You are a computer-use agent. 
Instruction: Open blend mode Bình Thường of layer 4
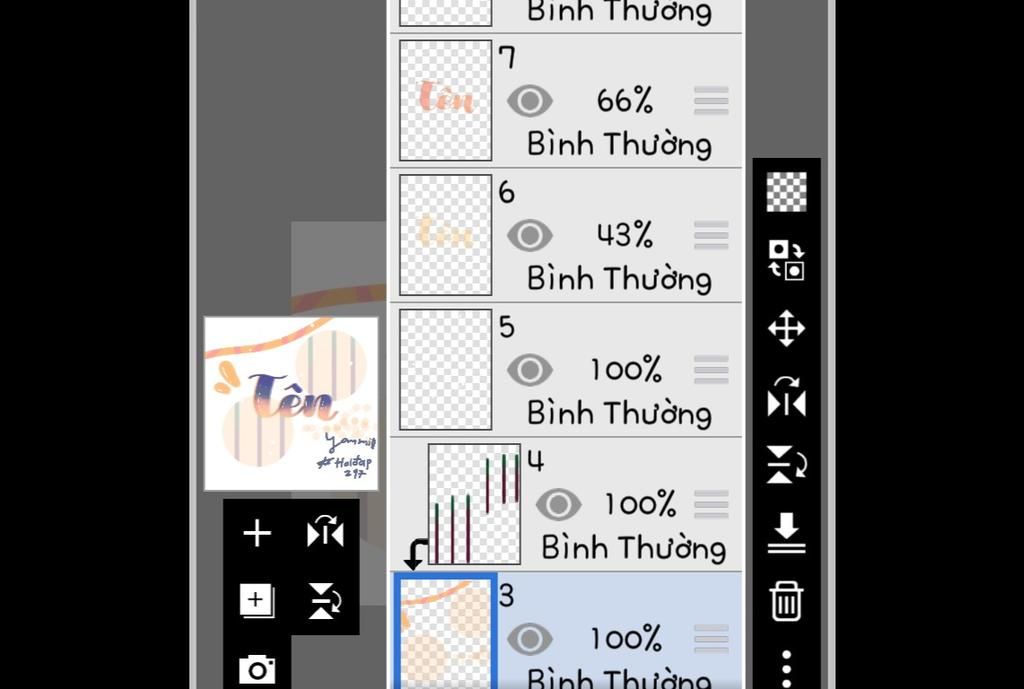pyautogui.click(x=633, y=548)
